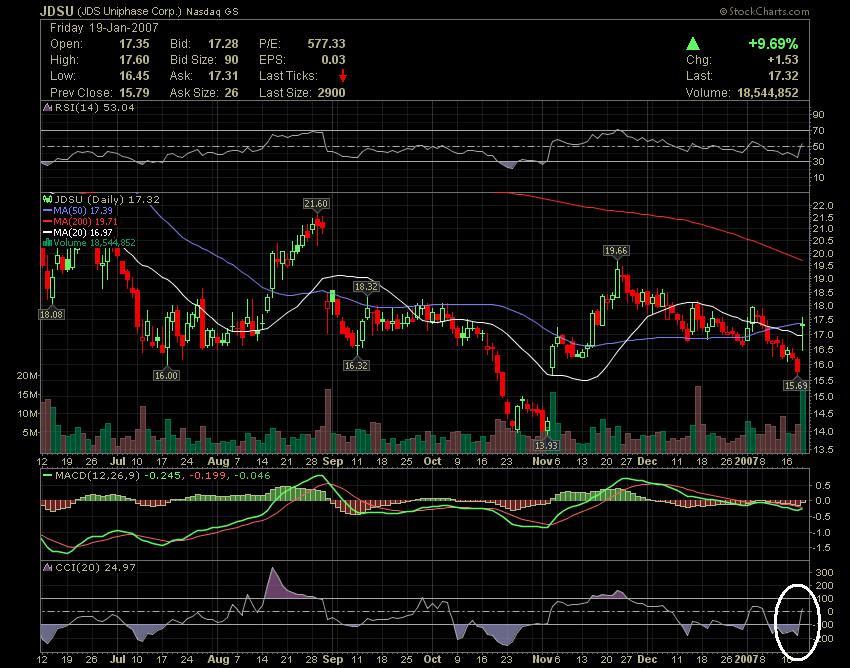Click the High value 17.60
The height and width of the screenshot is (668, 850).
pyautogui.click(x=134, y=60)
